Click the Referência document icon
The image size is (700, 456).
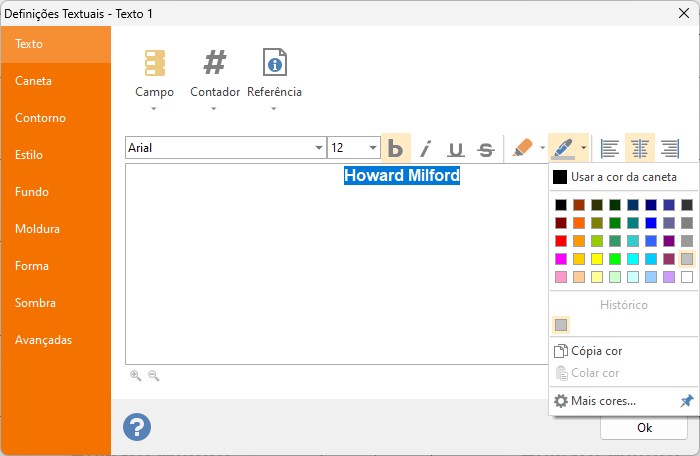274,62
